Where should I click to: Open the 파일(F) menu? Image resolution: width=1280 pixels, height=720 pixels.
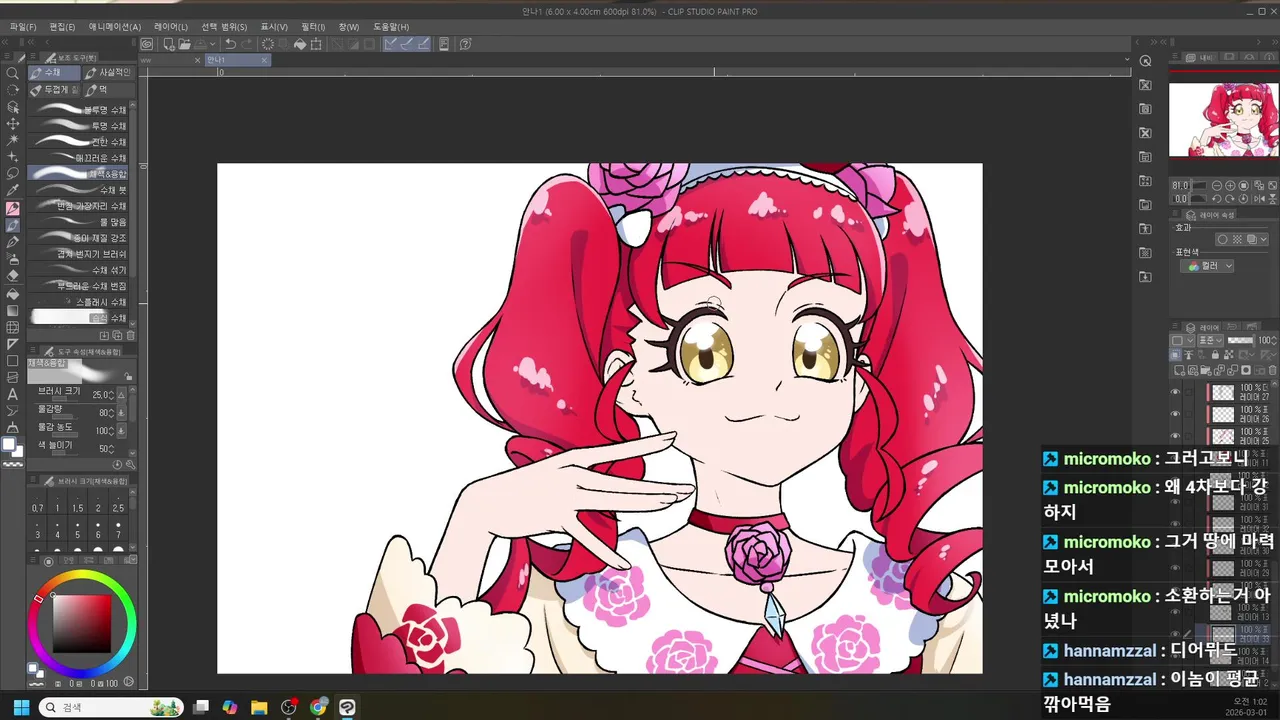[x=22, y=27]
